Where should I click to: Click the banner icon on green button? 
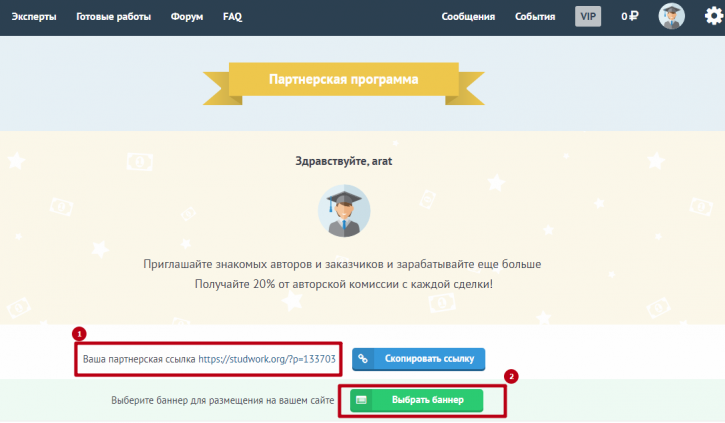click(361, 400)
